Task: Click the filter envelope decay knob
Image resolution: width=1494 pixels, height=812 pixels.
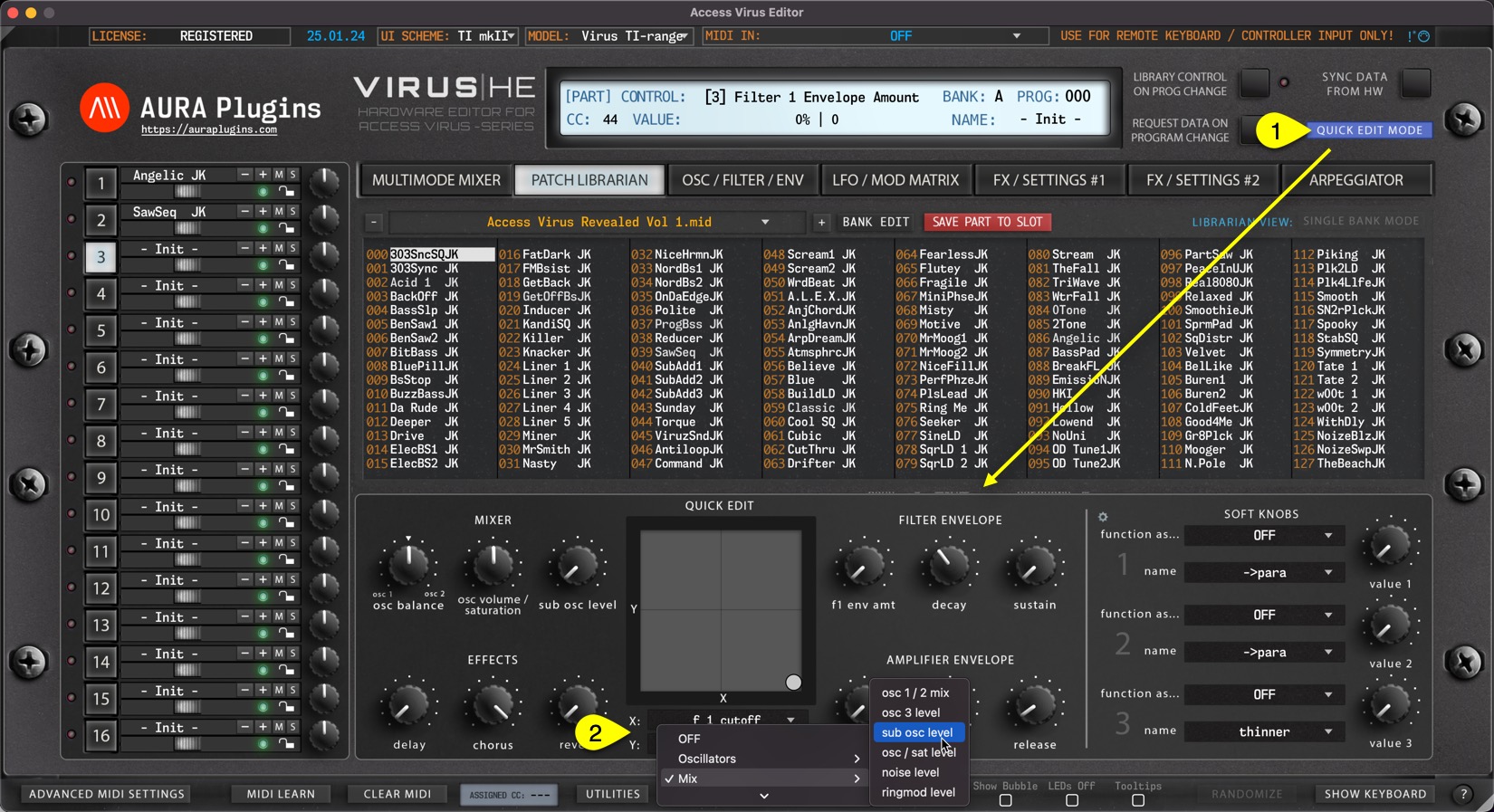Action: click(948, 567)
